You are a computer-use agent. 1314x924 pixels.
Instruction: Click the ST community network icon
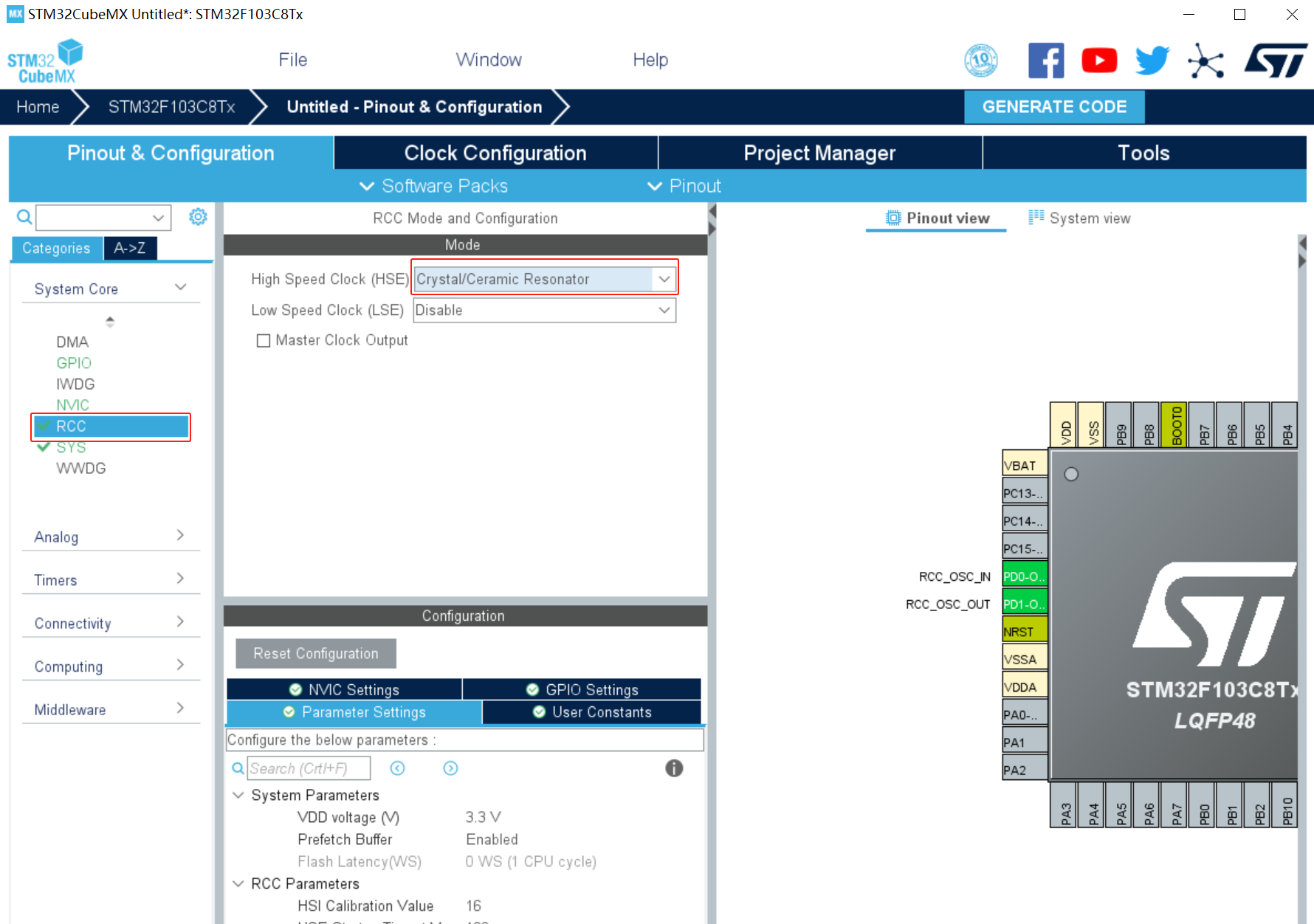(1205, 61)
